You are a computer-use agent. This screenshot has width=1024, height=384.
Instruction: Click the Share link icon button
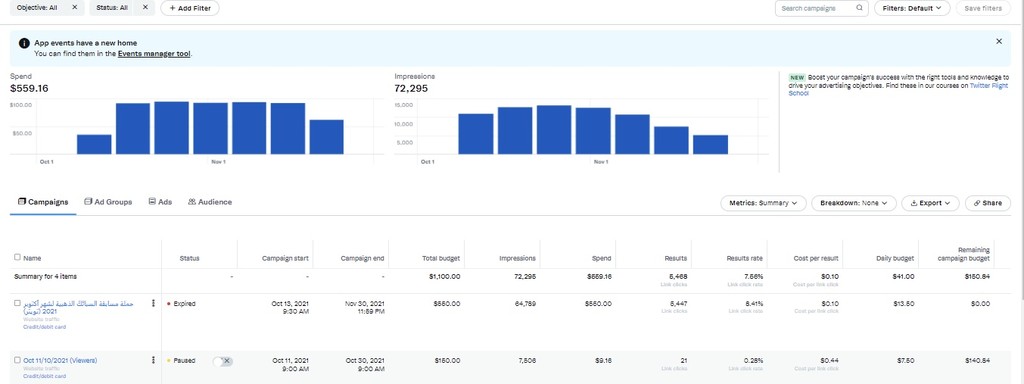click(987, 203)
